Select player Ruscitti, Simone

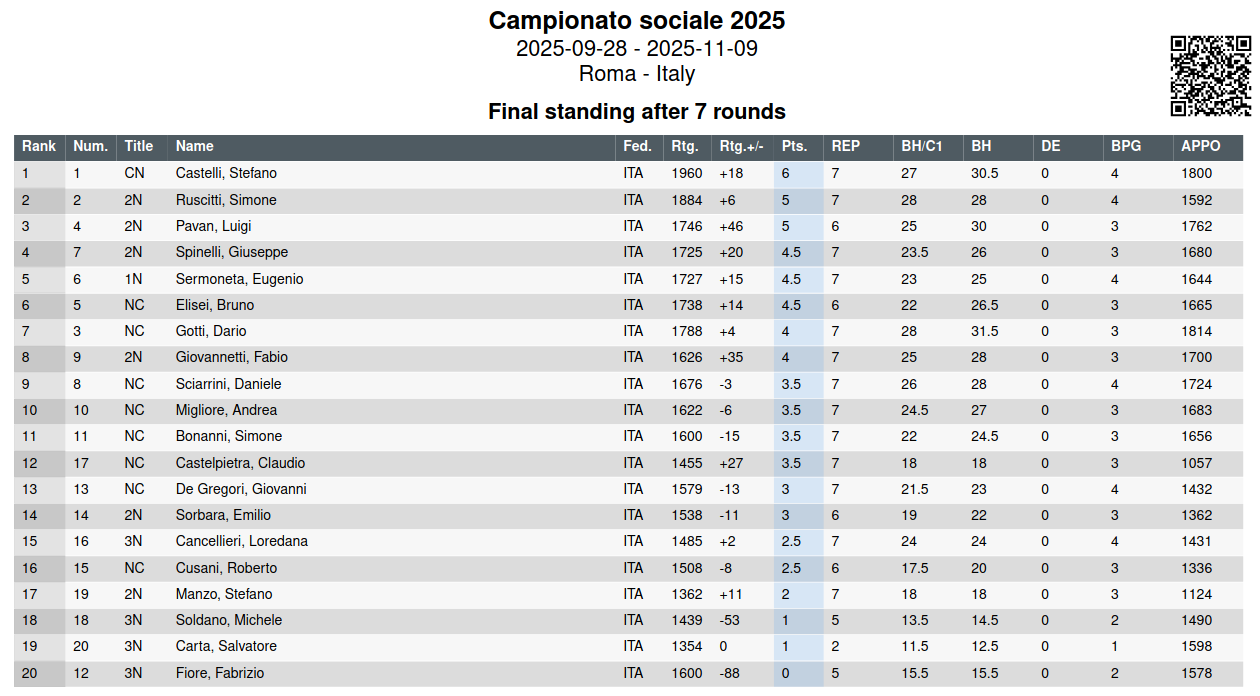coord(226,200)
